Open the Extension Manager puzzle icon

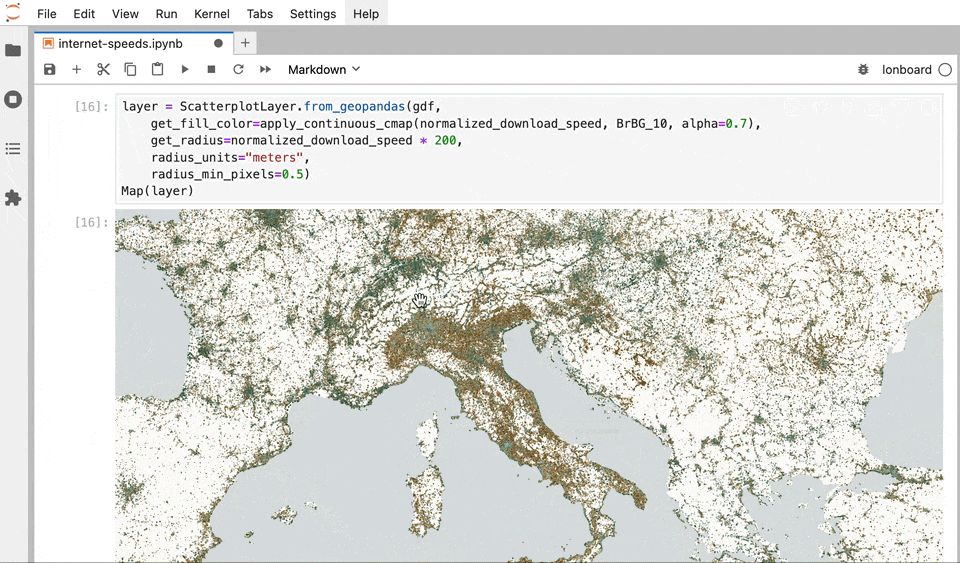[13, 198]
